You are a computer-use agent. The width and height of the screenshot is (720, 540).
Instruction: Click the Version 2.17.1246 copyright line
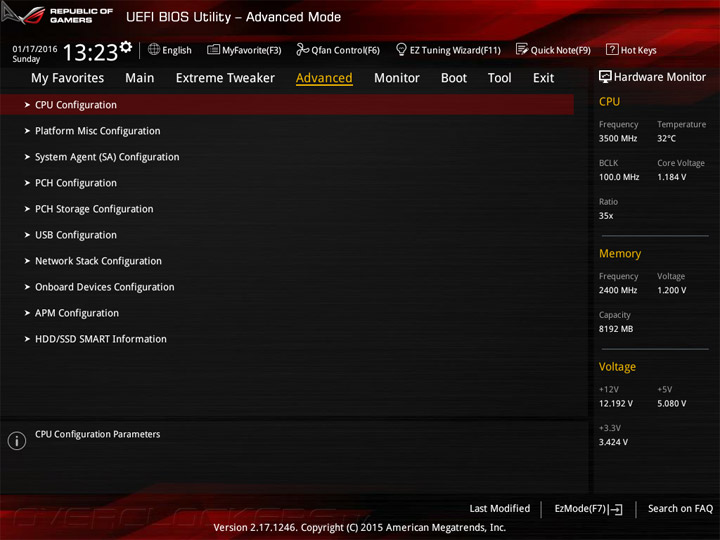(360, 528)
